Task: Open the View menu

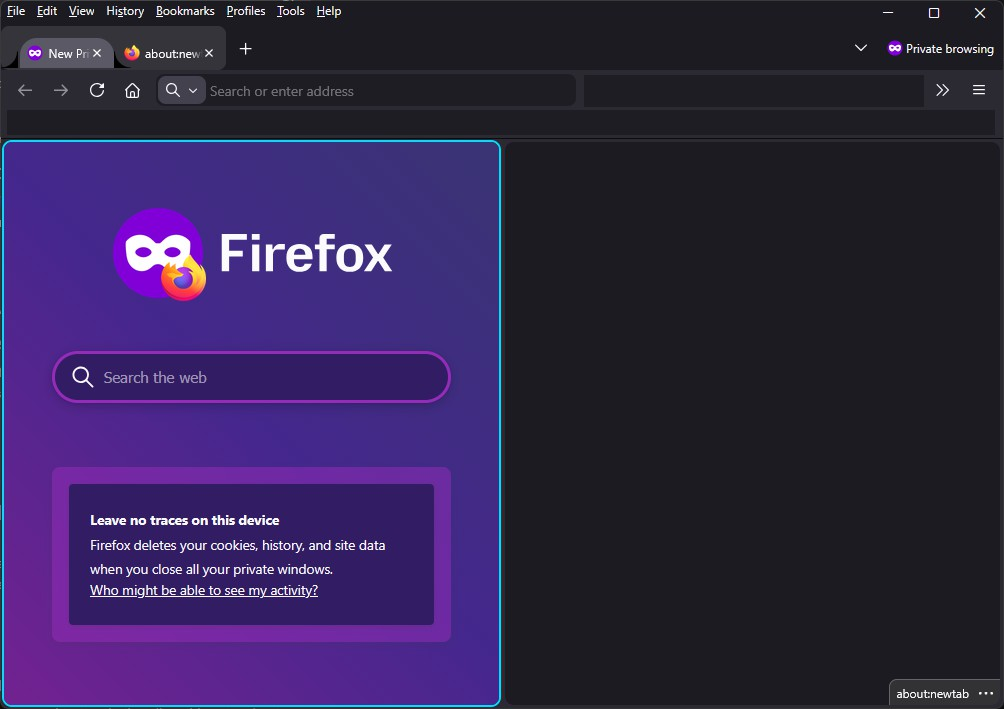Action: [81, 11]
